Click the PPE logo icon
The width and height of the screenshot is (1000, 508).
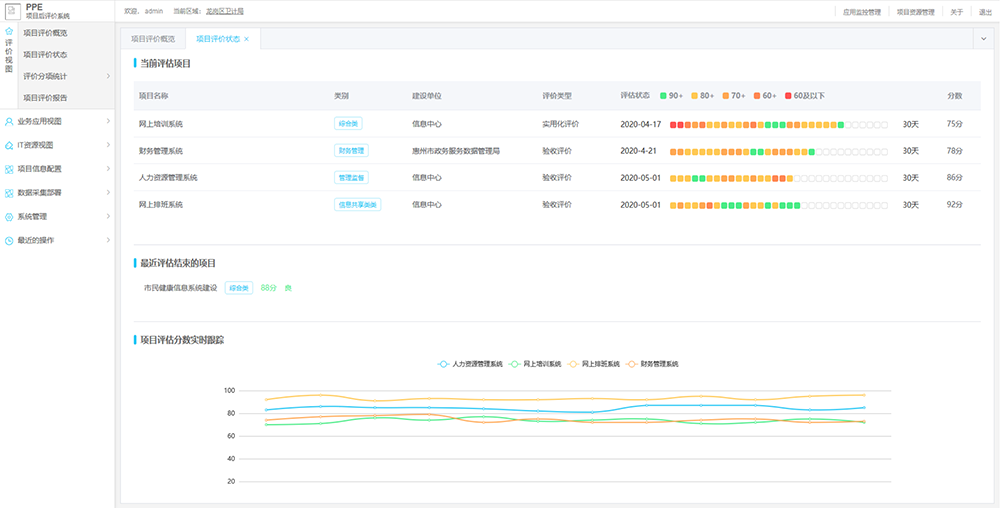click(x=13, y=11)
